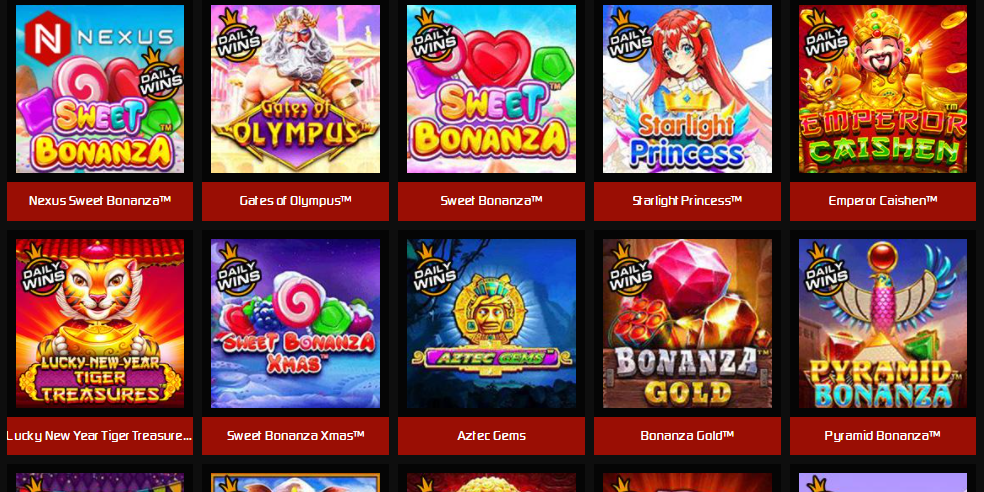Click the Gates of Olympus™ red label
984x492 pixels.
pyautogui.click(x=296, y=201)
